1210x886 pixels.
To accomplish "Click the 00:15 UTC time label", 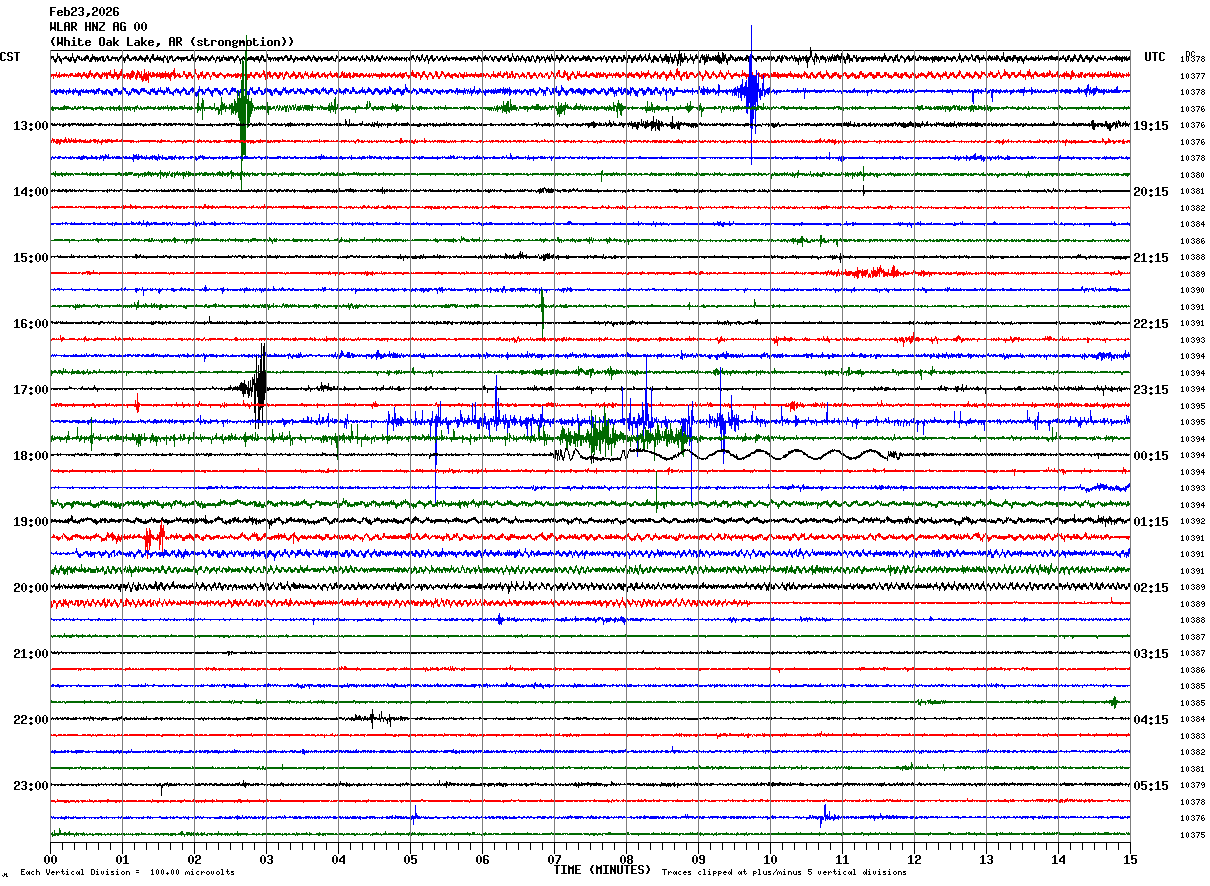I will pyautogui.click(x=1151, y=456).
